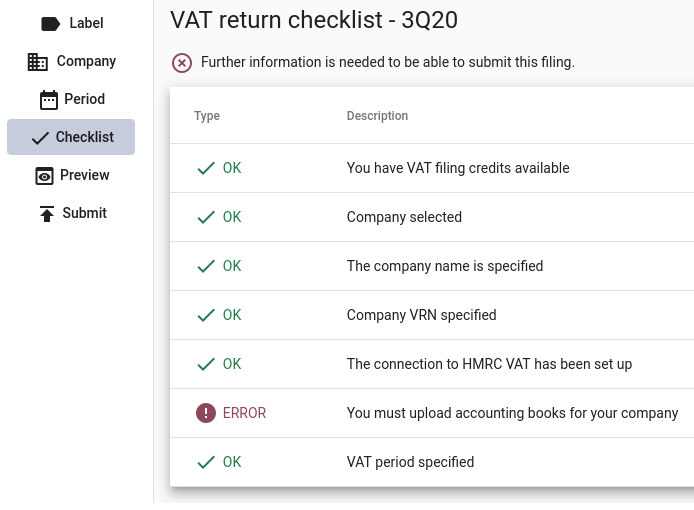Click the Type column header
Image resolution: width=694 pixels, height=510 pixels.
[207, 116]
